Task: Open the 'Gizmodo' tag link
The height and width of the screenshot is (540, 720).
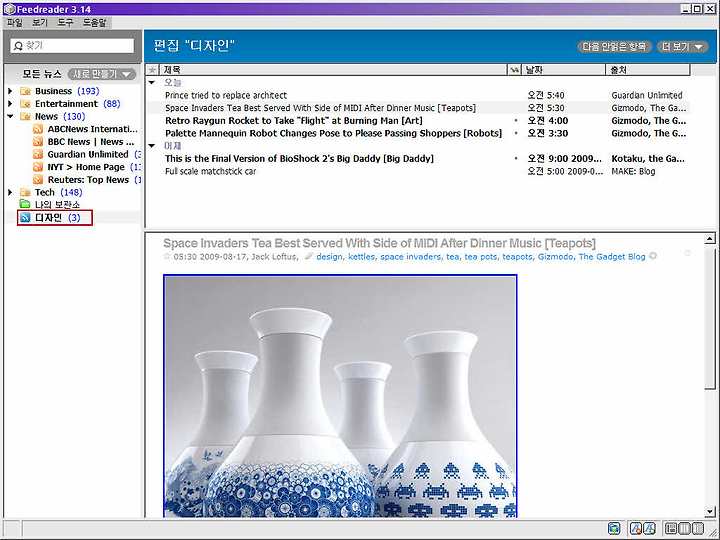Action: (x=555, y=257)
